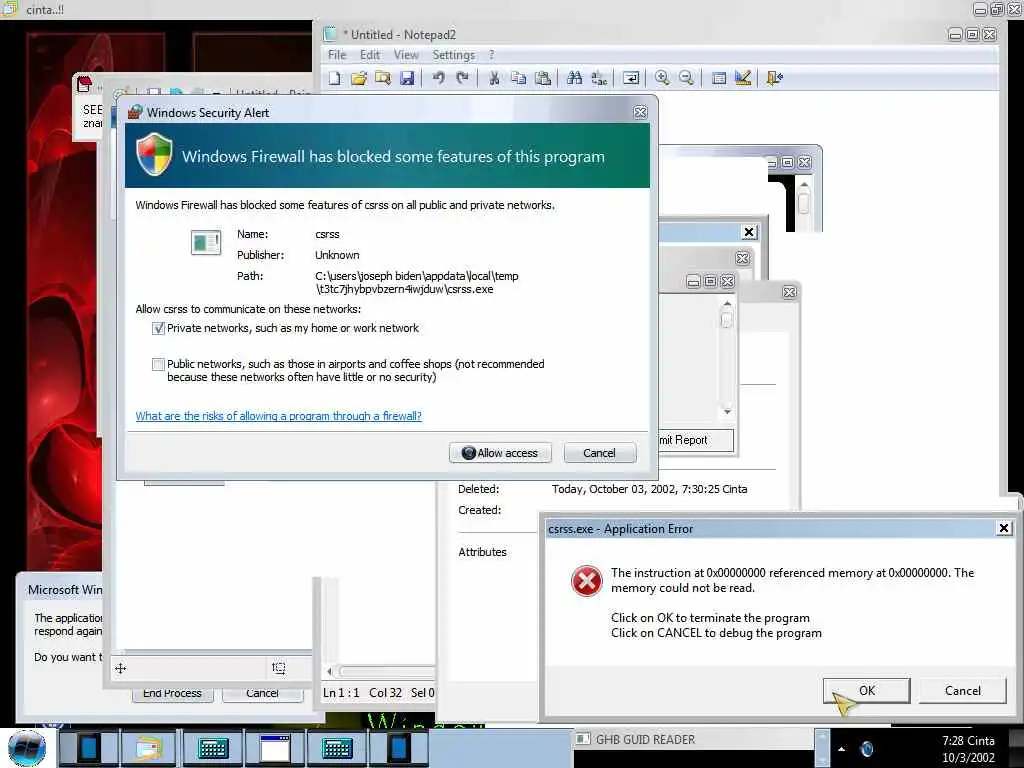The width and height of the screenshot is (1024, 768).
Task: Click the Paste clipboard icon in Notepad2
Action: (543, 78)
